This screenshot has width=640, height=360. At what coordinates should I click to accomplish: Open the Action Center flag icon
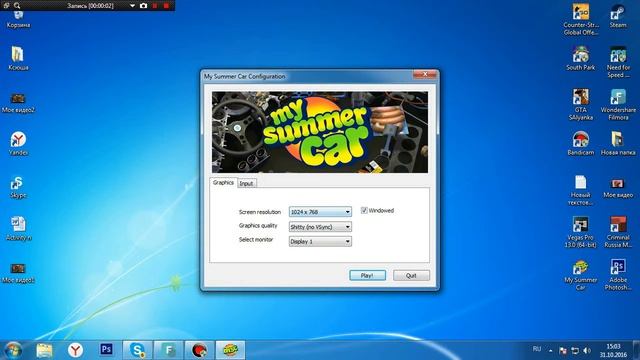(x=563, y=351)
